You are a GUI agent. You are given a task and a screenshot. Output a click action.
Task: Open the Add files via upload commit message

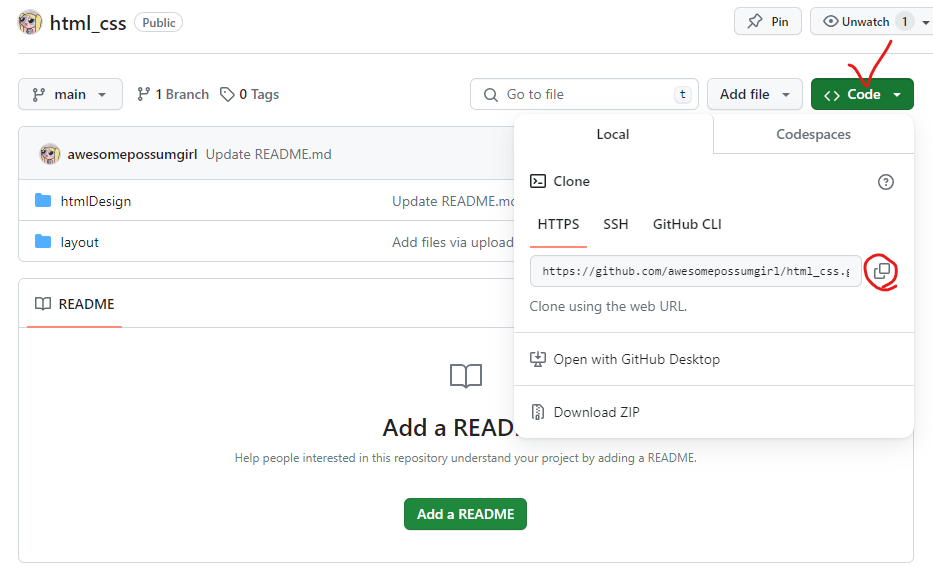pyautogui.click(x=453, y=242)
